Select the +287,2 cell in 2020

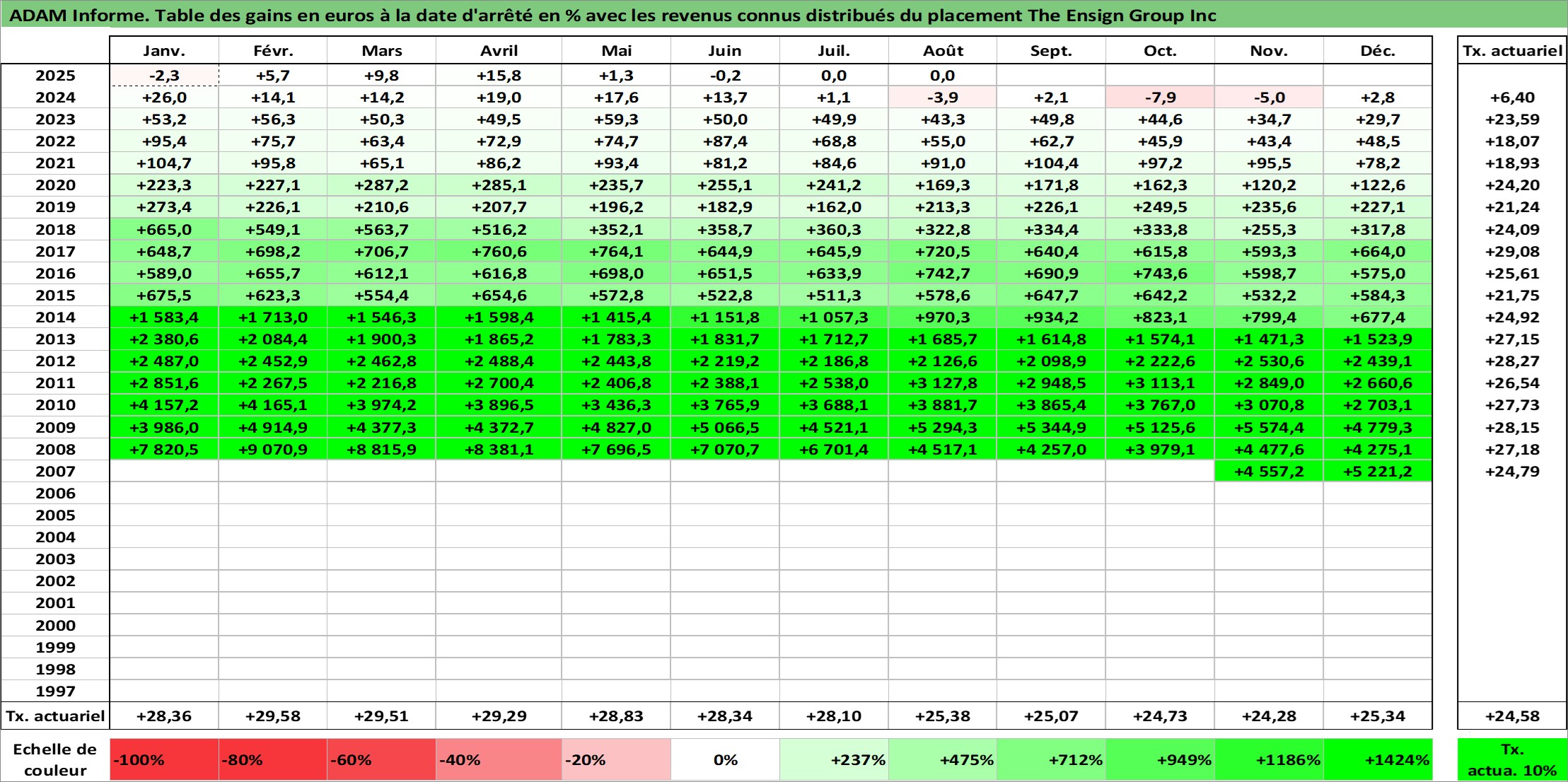(382, 185)
